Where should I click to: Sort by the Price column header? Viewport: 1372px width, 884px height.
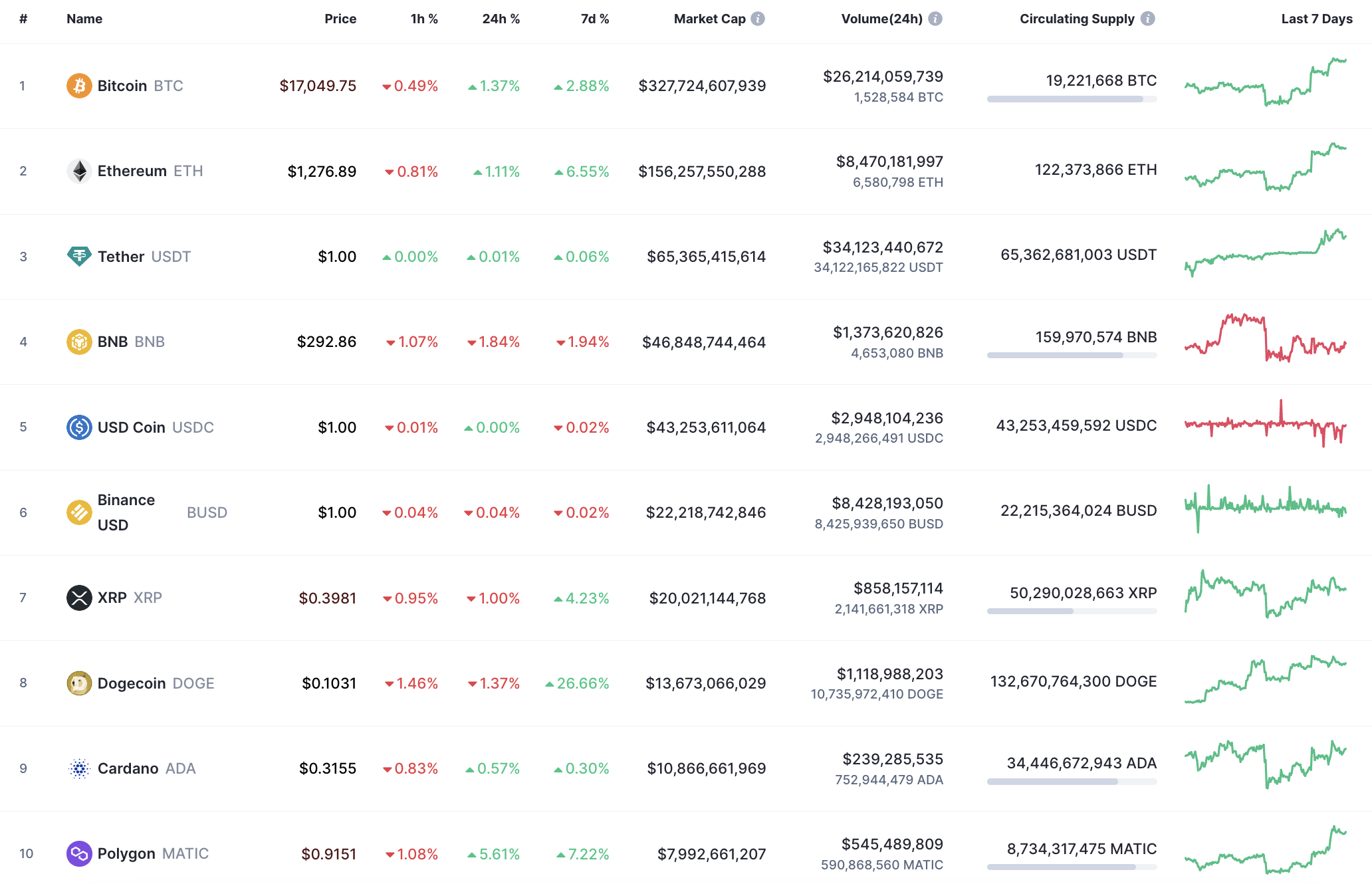coord(340,19)
